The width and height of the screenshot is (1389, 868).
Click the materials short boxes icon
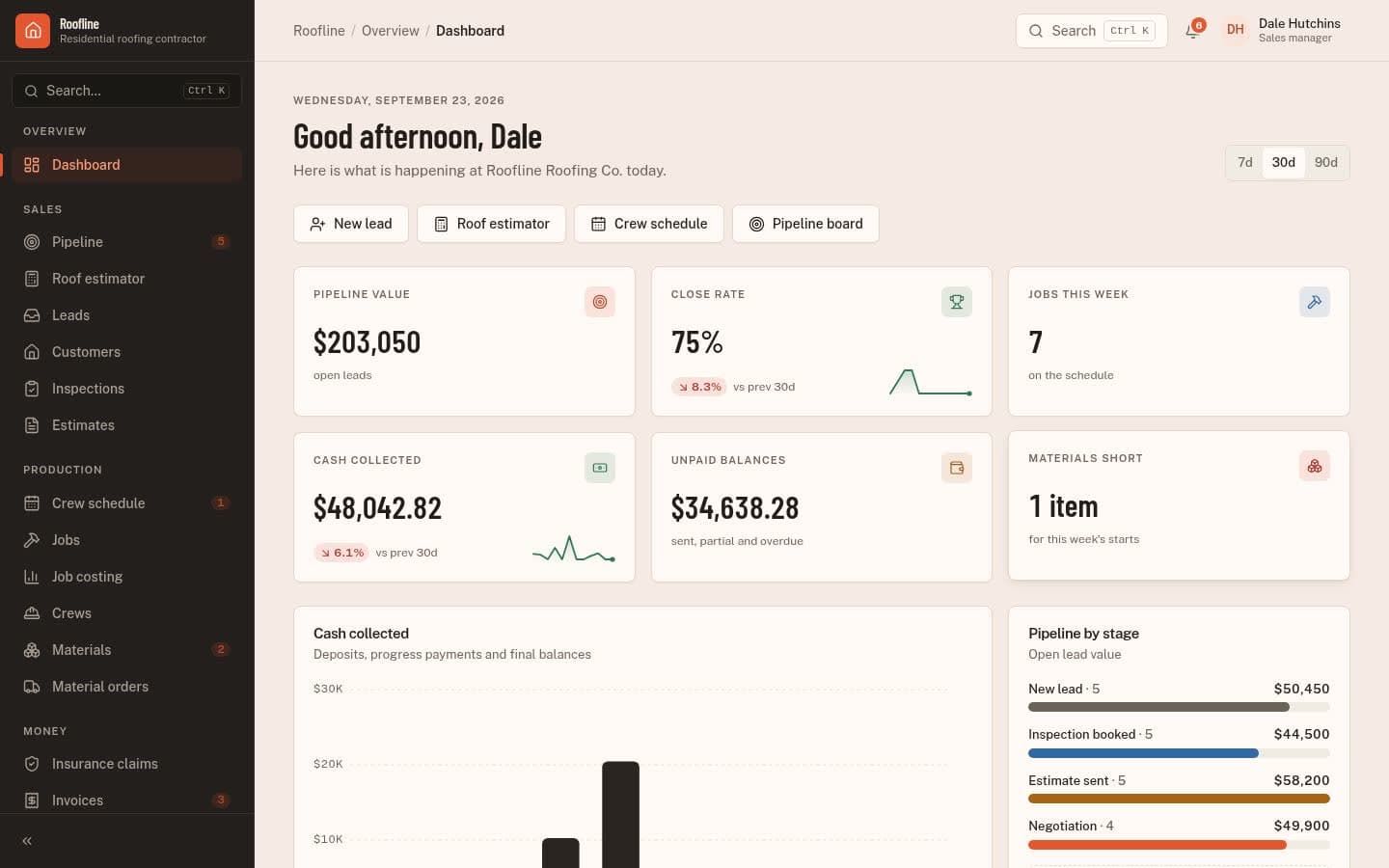pyautogui.click(x=1315, y=466)
